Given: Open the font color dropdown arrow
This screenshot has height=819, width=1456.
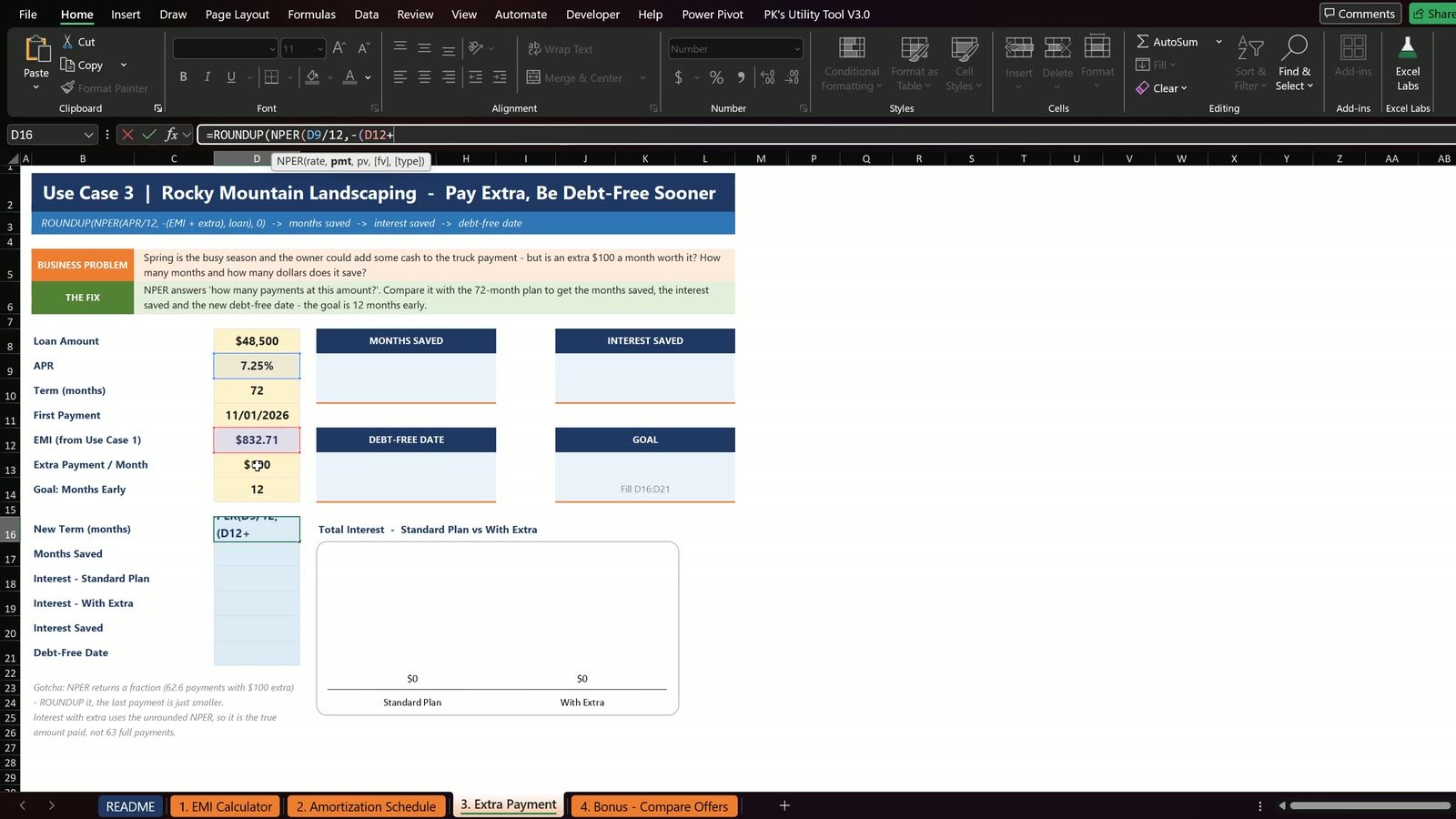Looking at the screenshot, I should click(x=368, y=77).
